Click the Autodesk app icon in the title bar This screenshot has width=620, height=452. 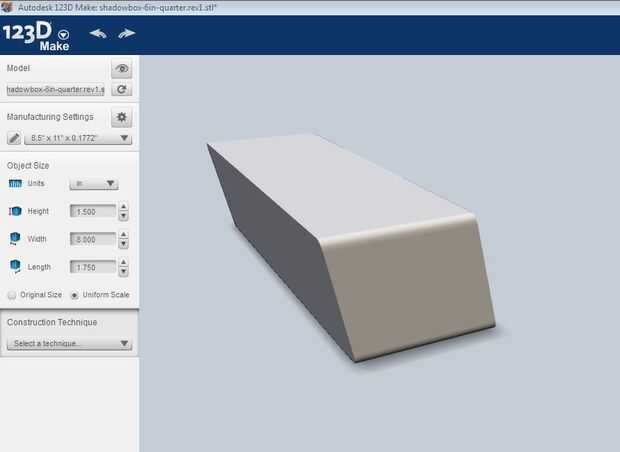pyautogui.click(x=7, y=7)
